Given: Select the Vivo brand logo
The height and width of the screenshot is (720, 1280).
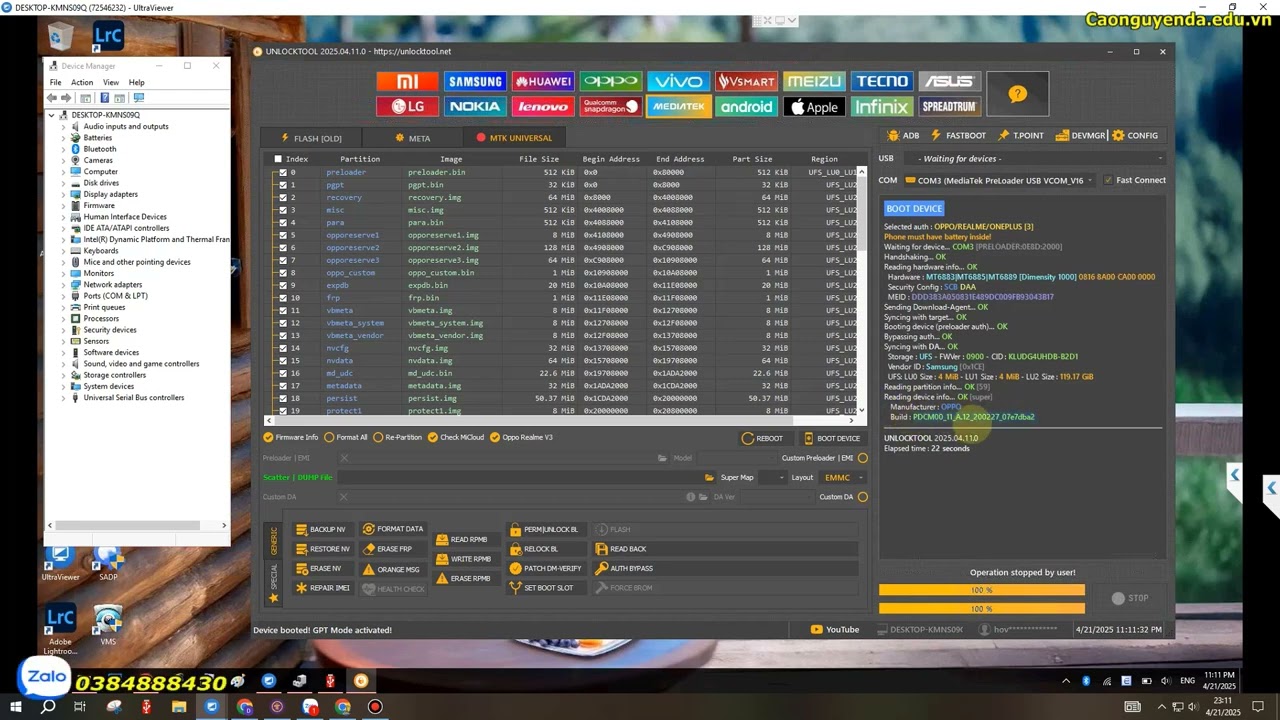Looking at the screenshot, I should (678, 81).
